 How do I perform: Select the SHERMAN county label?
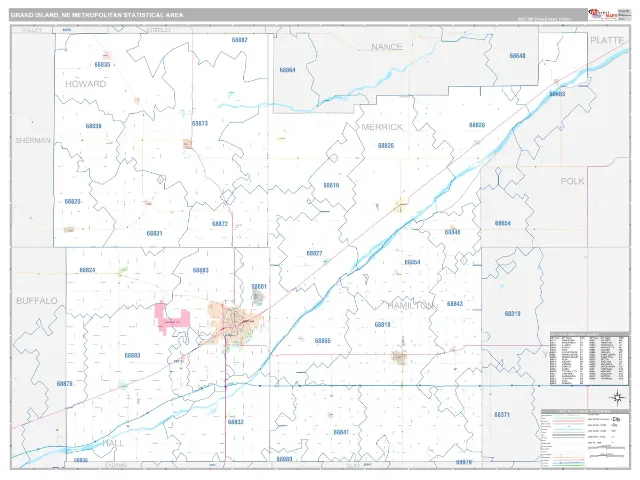coord(33,140)
